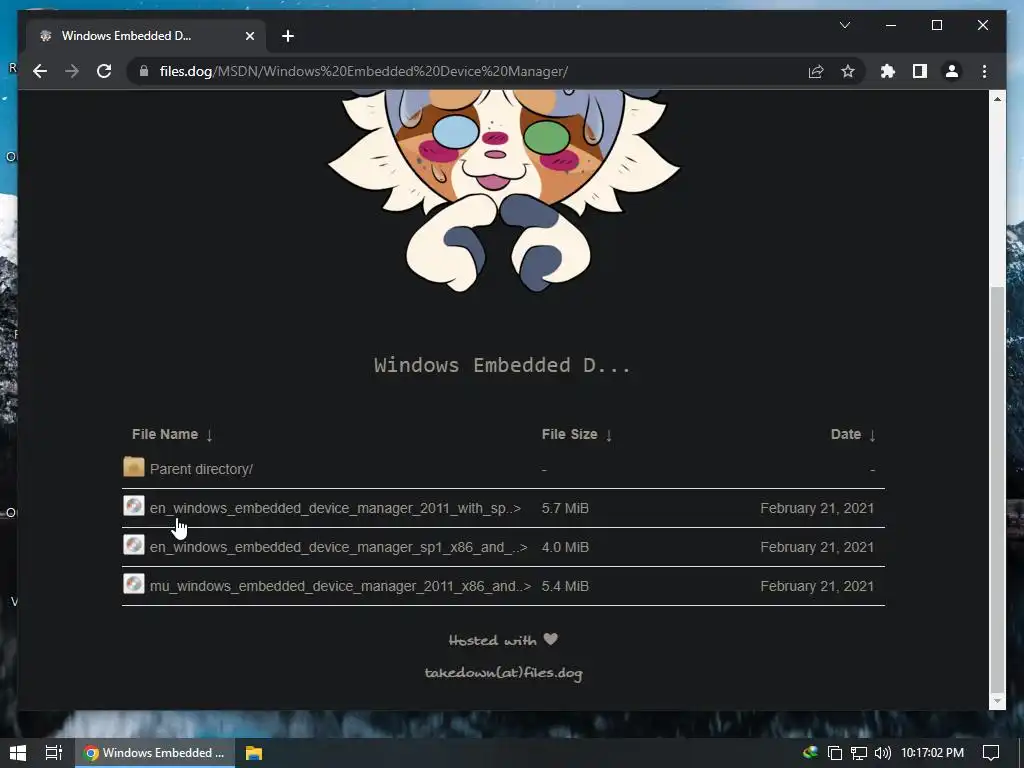The height and width of the screenshot is (768, 1024).
Task: Expand the tab search dropdown
Action: click(844, 25)
